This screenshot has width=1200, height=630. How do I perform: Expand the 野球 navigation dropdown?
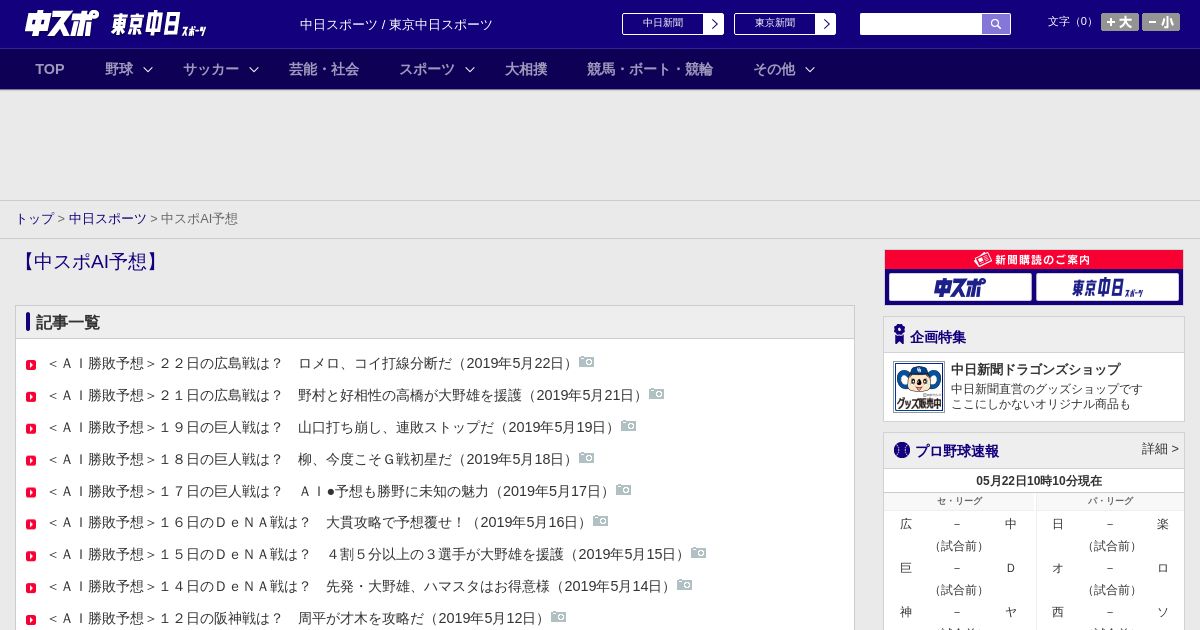tap(129, 69)
